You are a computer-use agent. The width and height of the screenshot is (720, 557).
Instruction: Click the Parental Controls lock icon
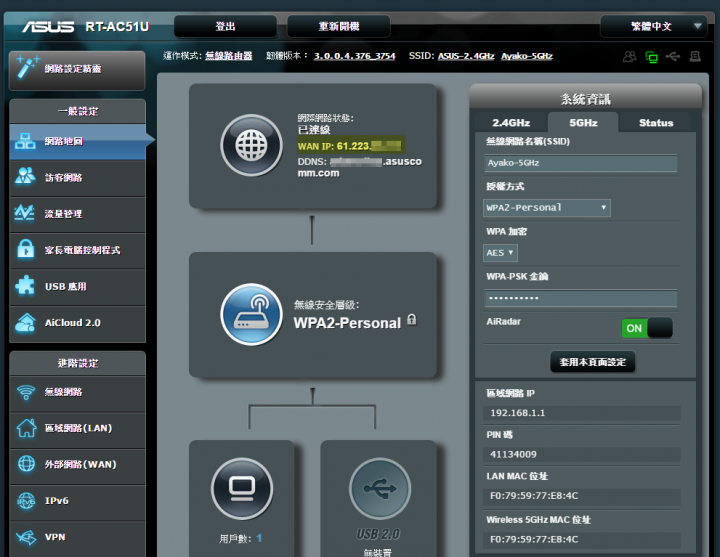point(26,249)
